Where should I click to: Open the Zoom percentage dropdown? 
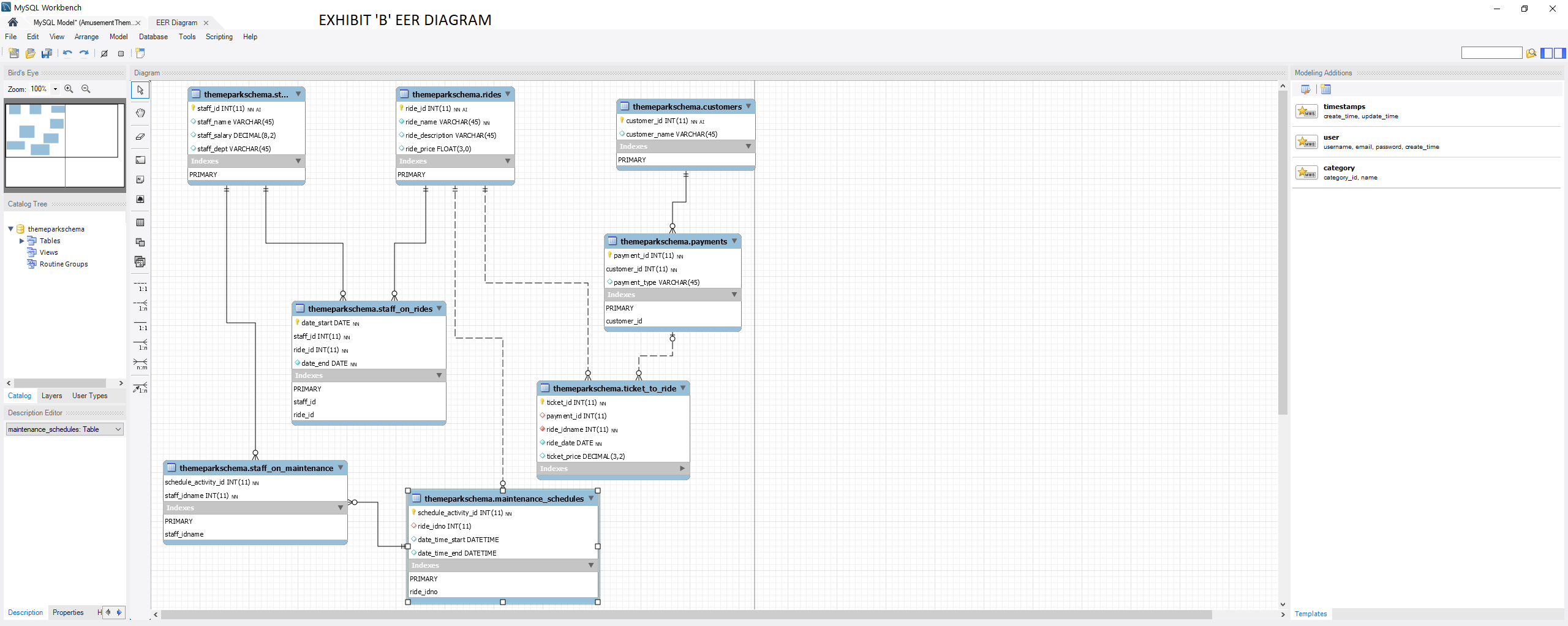click(55, 89)
